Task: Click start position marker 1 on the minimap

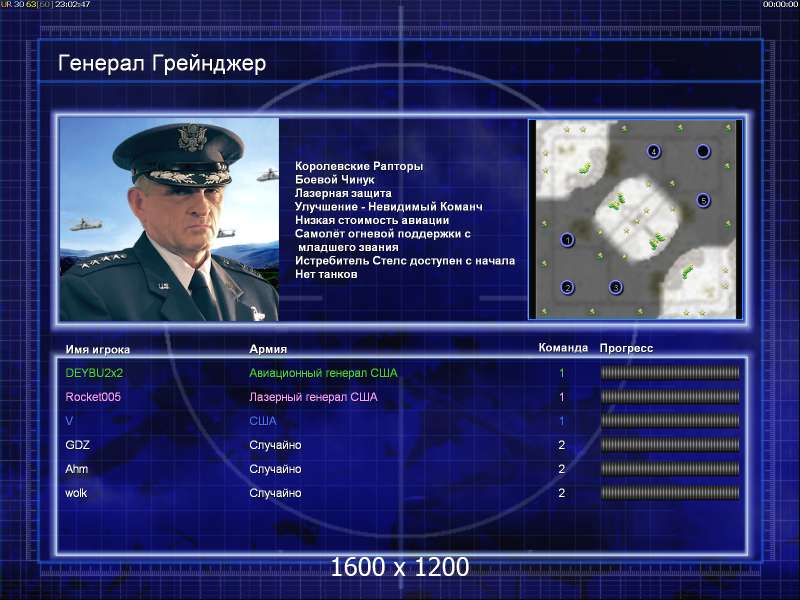Action: pos(567,240)
